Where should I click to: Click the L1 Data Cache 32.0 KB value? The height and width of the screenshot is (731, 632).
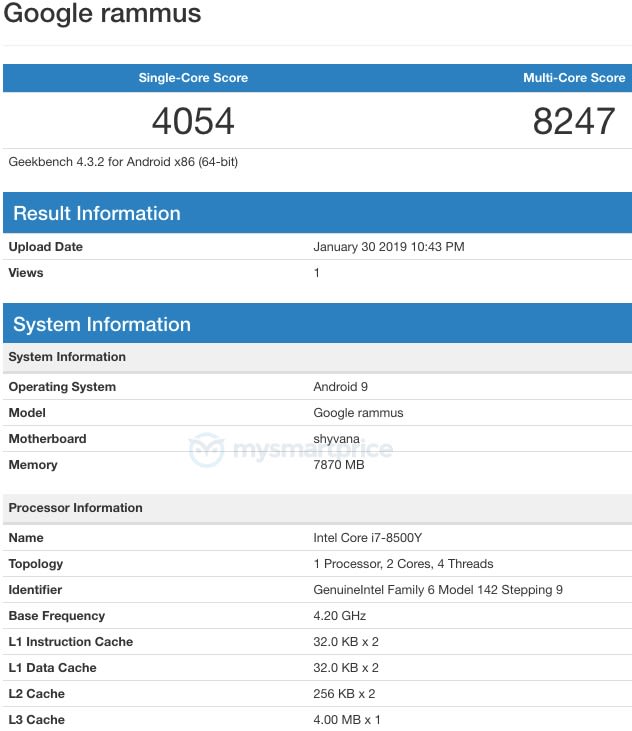click(x=345, y=668)
